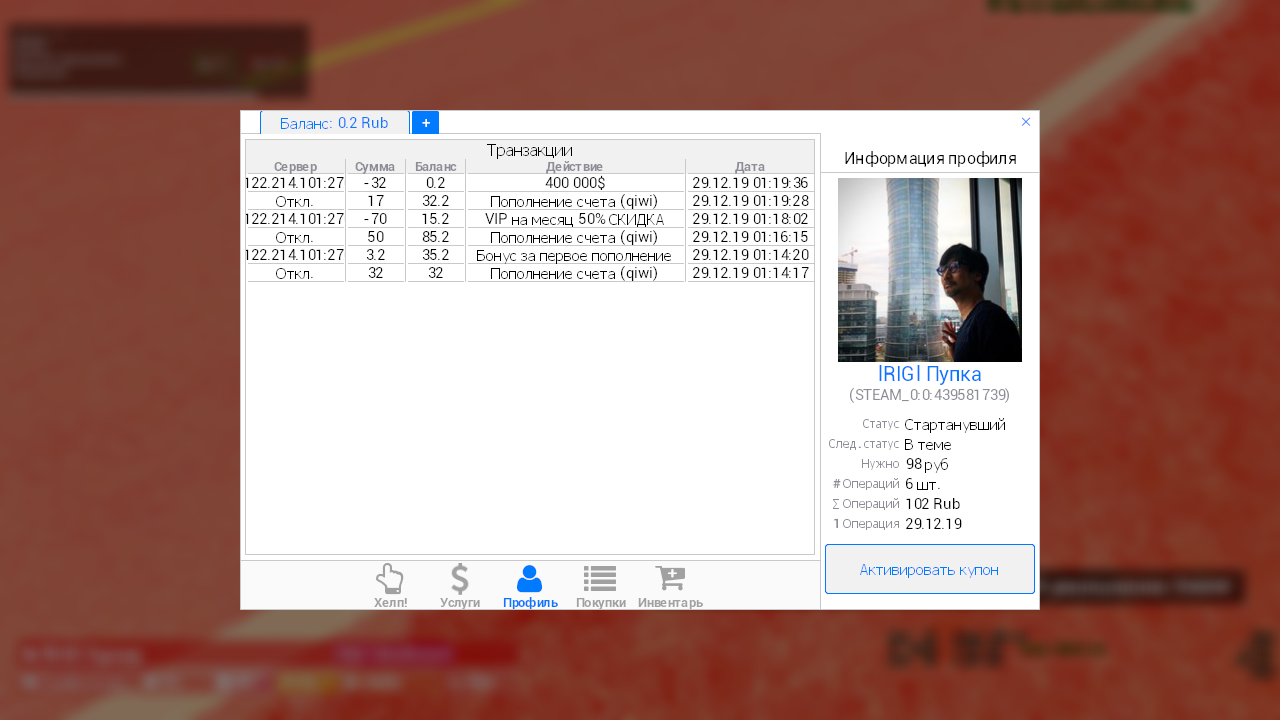Close the donation window with X
Viewport: 1280px width, 720px height.
click(x=1026, y=122)
